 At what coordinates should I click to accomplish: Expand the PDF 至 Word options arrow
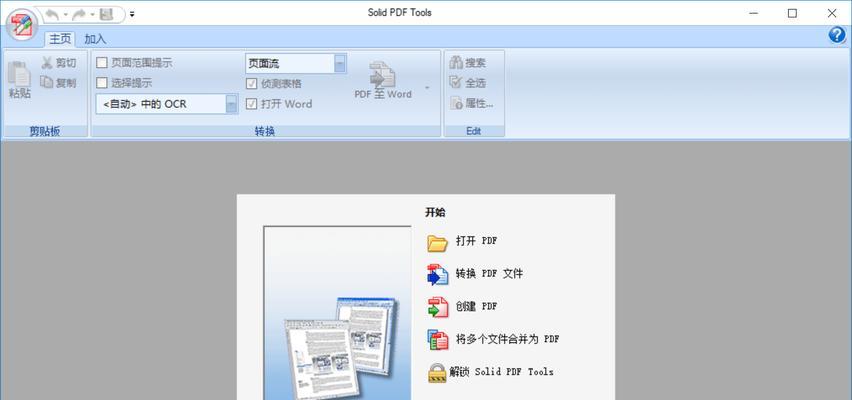pyautogui.click(x=427, y=88)
